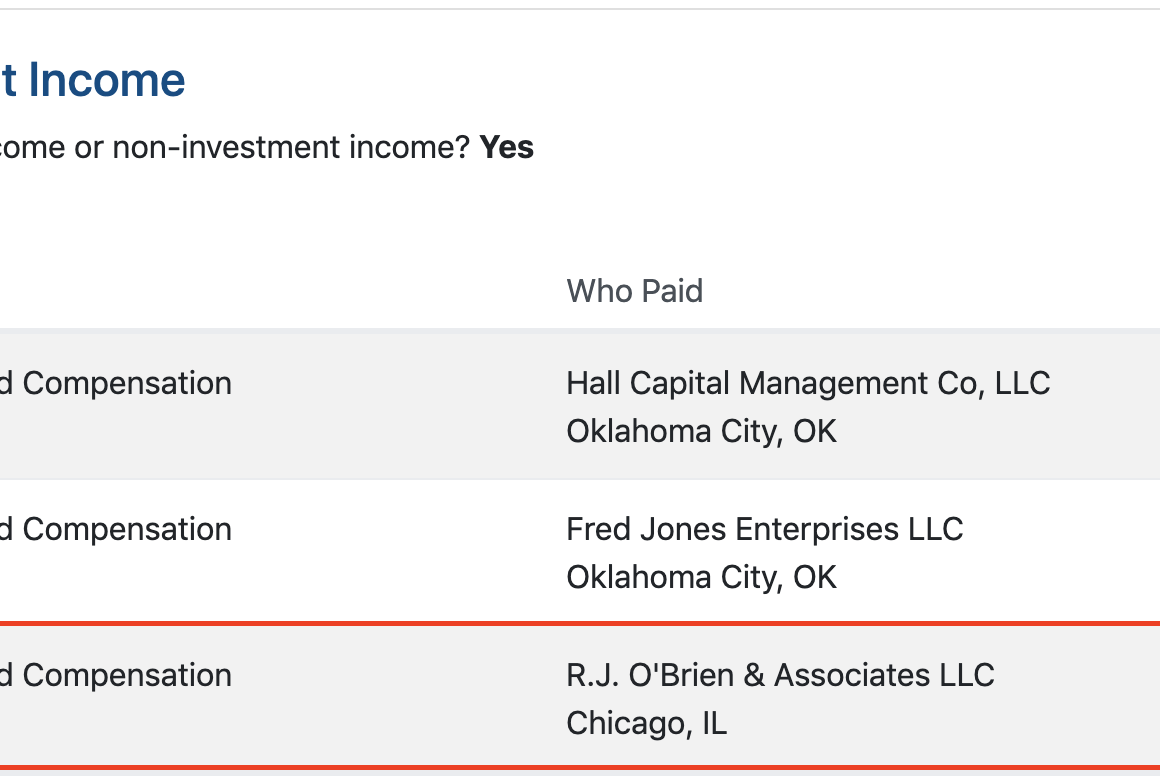Click the word "Enterprises" in second row
The height and width of the screenshot is (782, 1160).
pos(817,529)
